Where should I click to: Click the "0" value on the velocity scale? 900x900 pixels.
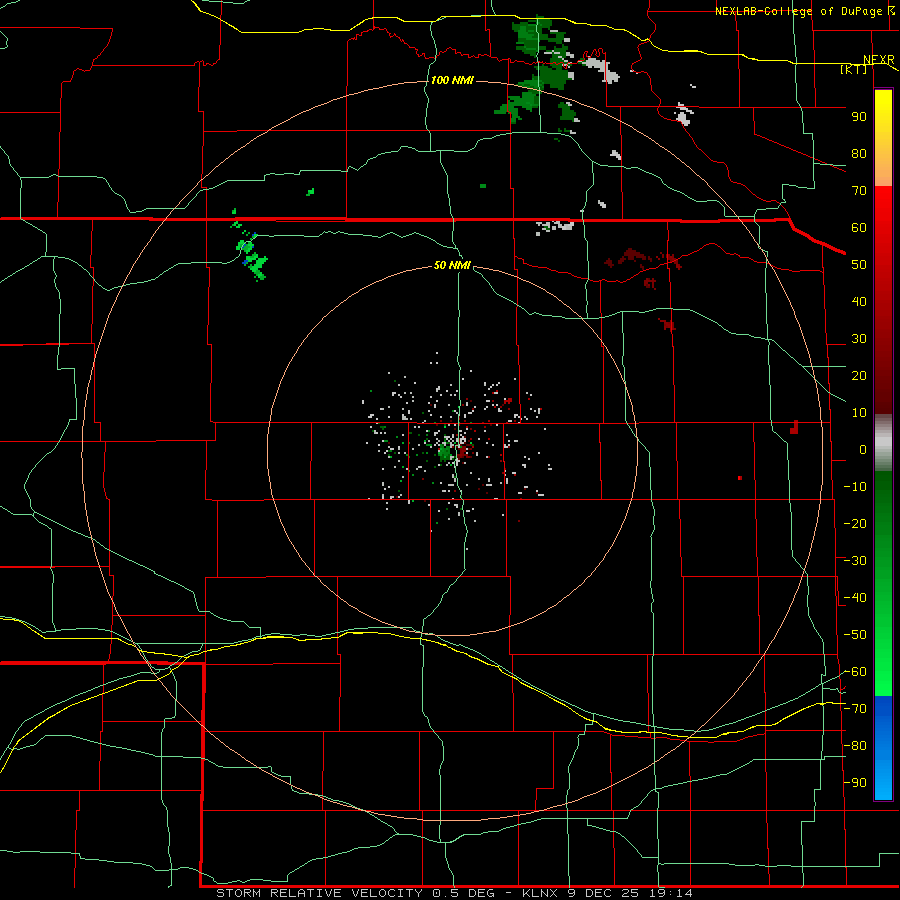pyautogui.click(x=863, y=450)
